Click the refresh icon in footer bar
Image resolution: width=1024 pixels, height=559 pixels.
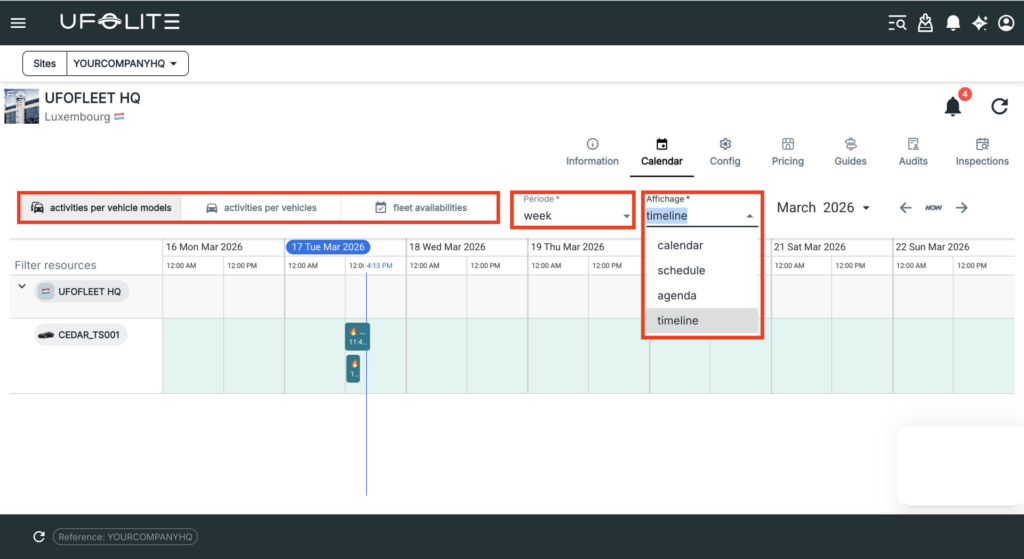point(39,537)
